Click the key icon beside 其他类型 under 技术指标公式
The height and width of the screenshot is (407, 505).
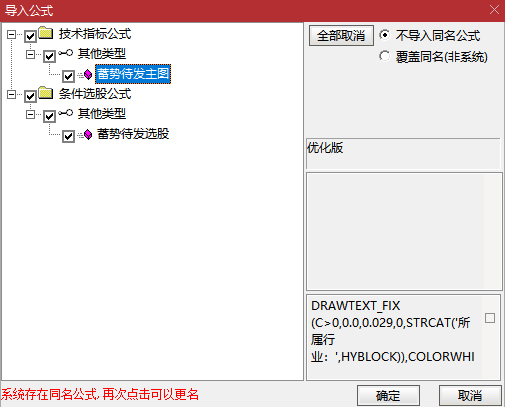click(x=65, y=53)
